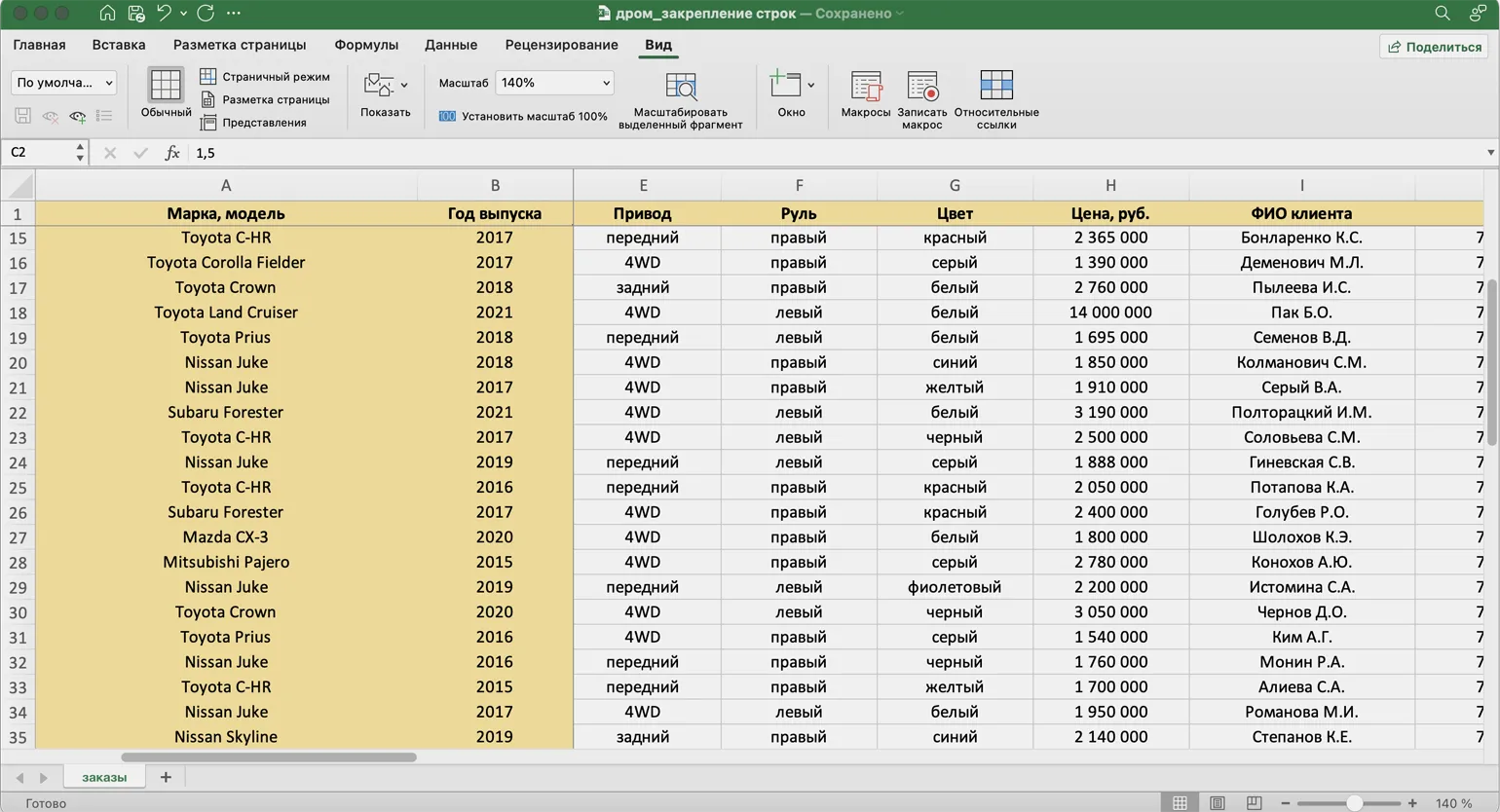Click the Set zoom 100% icon
This screenshot has width=1500, height=812.
pos(447,116)
